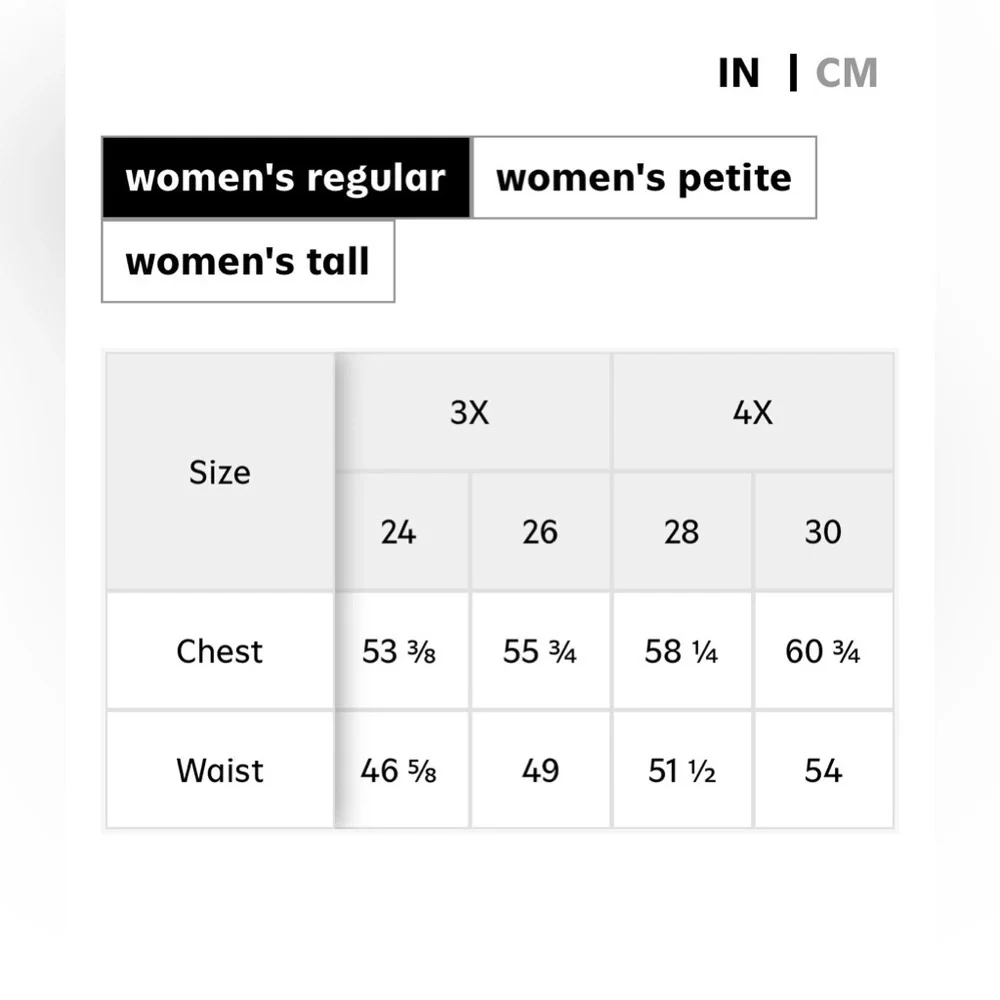Select the women's petite tab

[644, 177]
